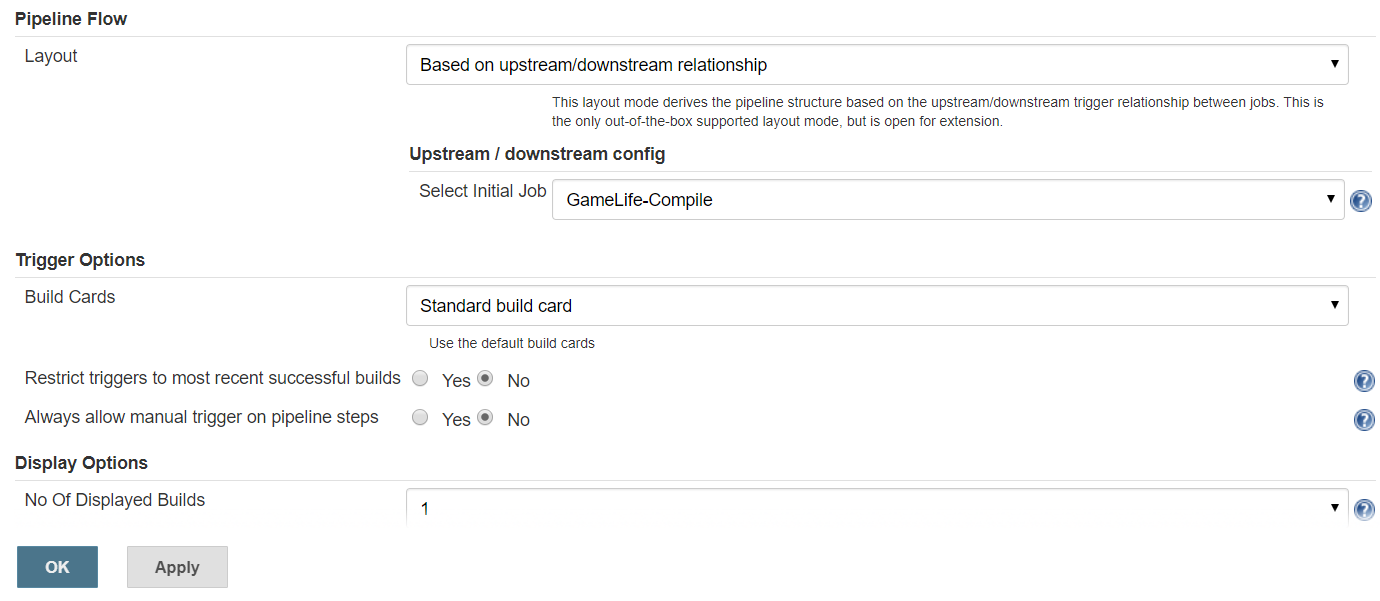Click the Trigger Options section heading

(x=80, y=260)
